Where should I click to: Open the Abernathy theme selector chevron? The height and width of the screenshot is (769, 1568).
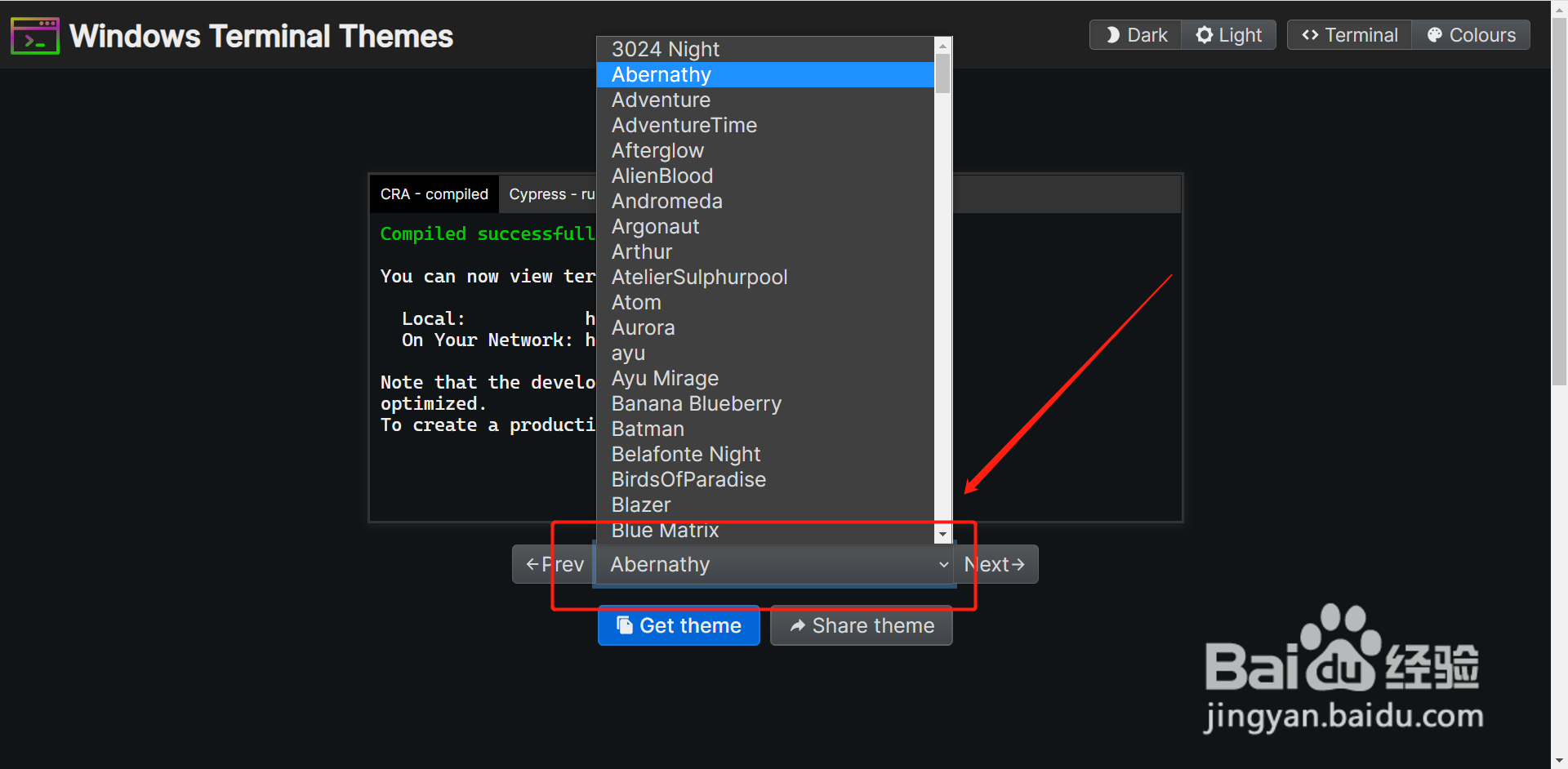944,564
